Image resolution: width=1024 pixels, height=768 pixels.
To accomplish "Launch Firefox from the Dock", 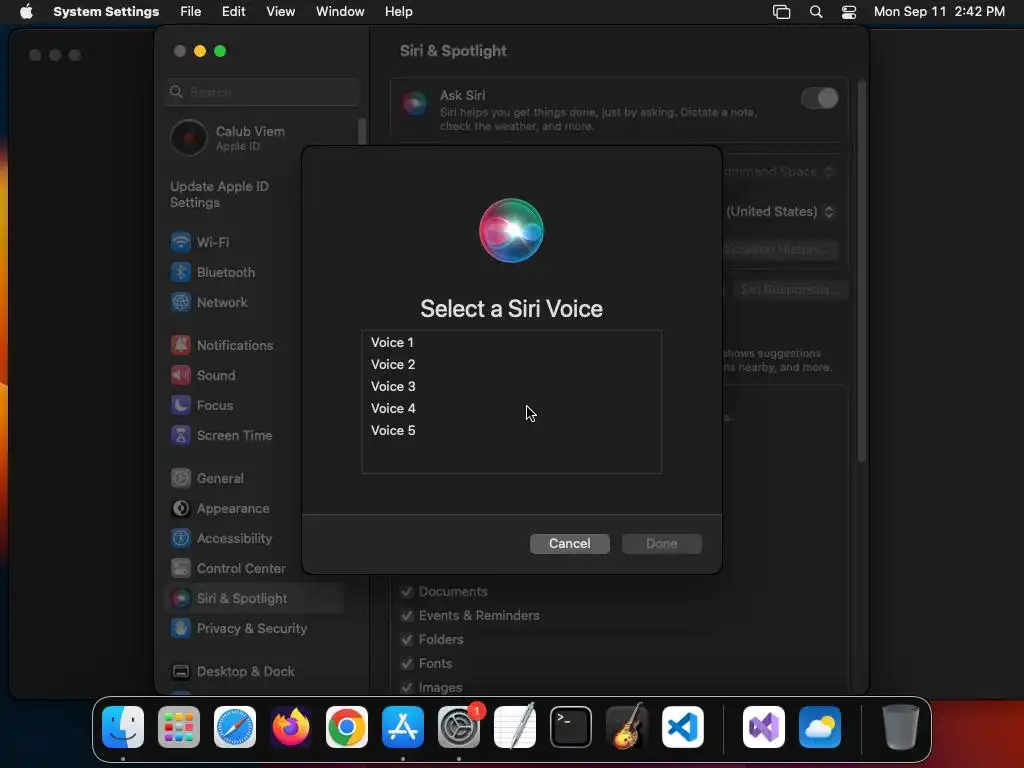I will [291, 727].
